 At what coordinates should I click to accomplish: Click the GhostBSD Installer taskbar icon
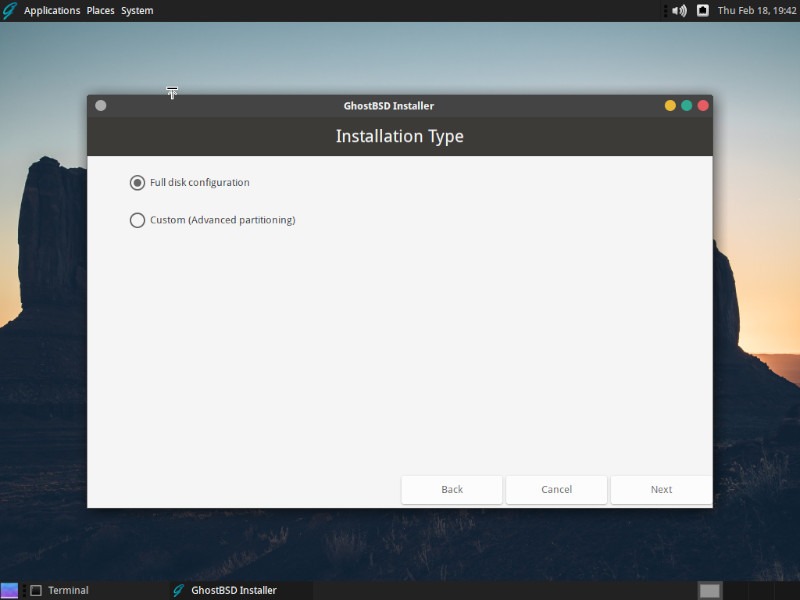178,590
